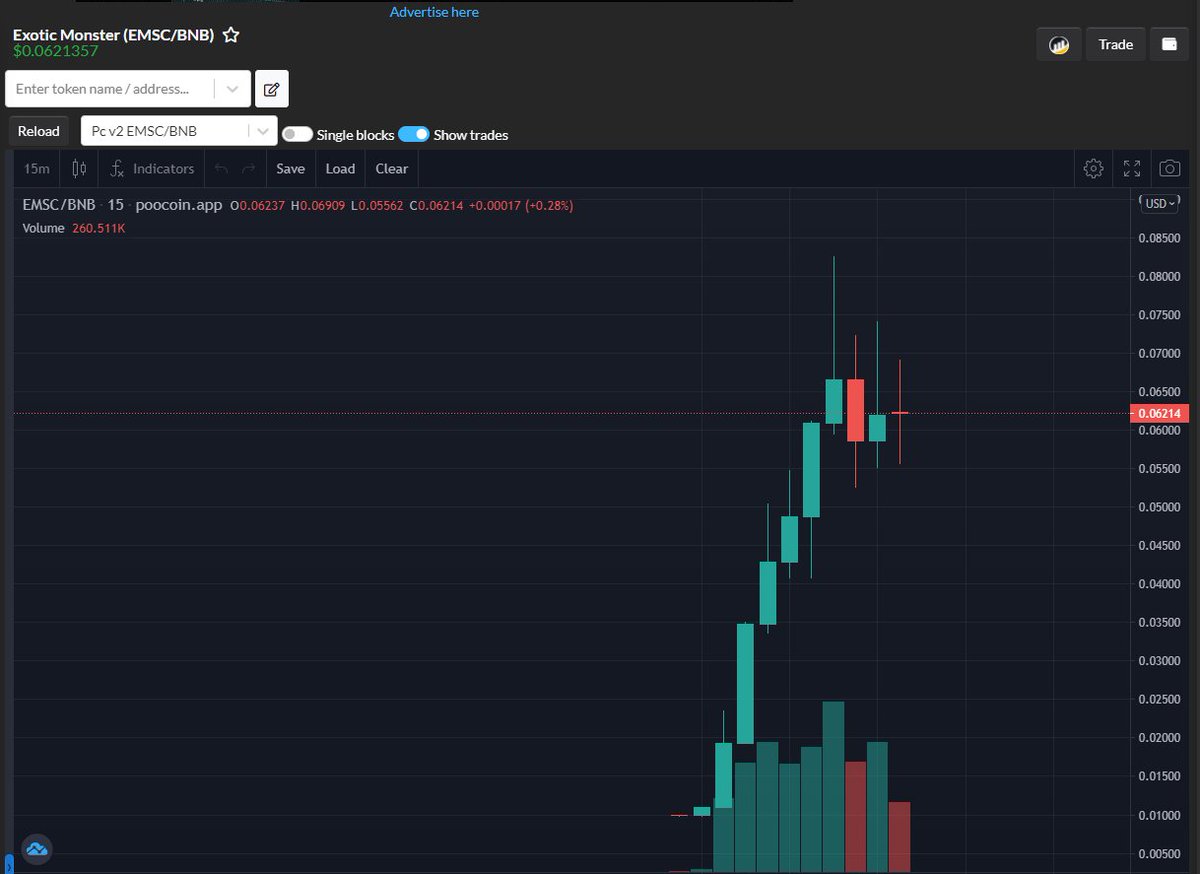The height and width of the screenshot is (874, 1200).
Task: Click the Trade button
Action: click(x=1115, y=44)
